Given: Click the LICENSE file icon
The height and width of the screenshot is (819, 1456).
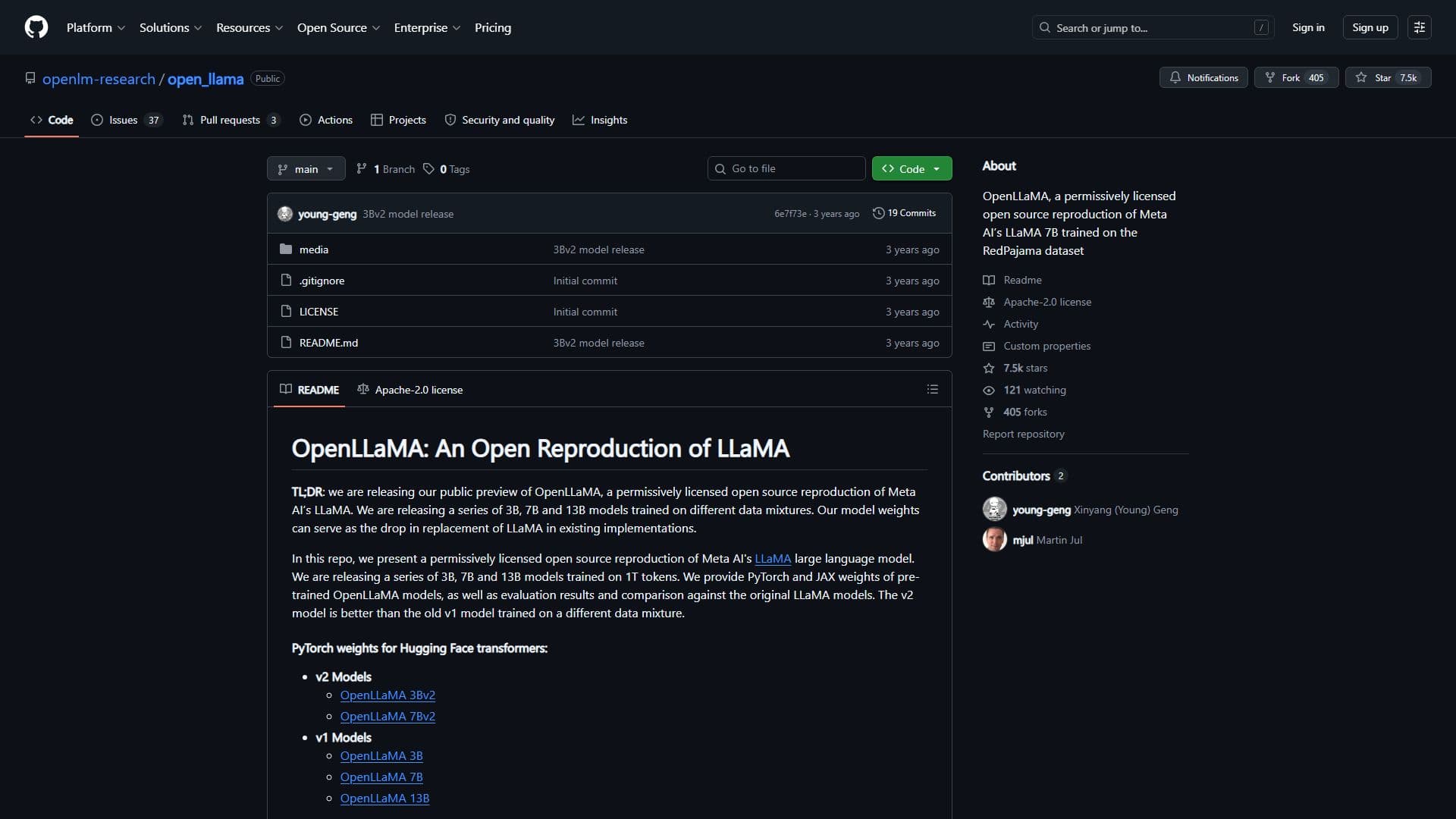Looking at the screenshot, I should pyautogui.click(x=286, y=311).
